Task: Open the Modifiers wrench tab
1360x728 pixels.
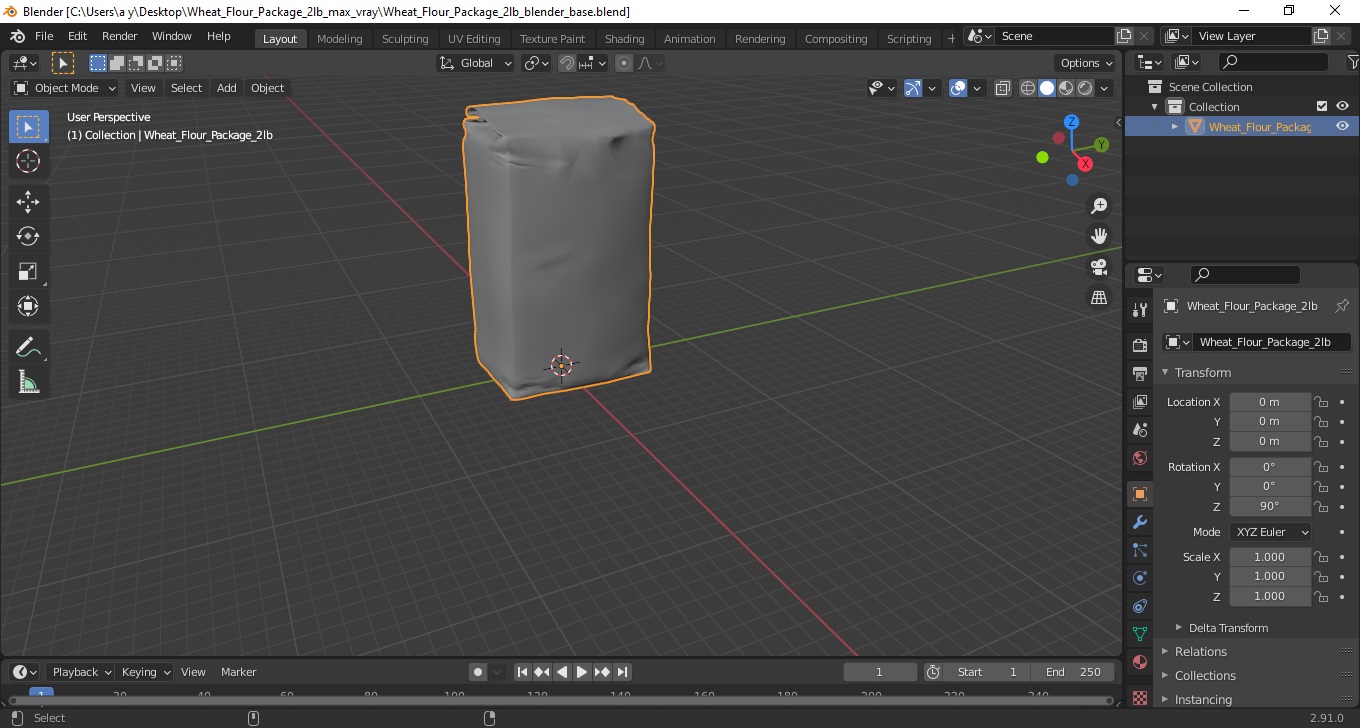Action: click(1140, 522)
